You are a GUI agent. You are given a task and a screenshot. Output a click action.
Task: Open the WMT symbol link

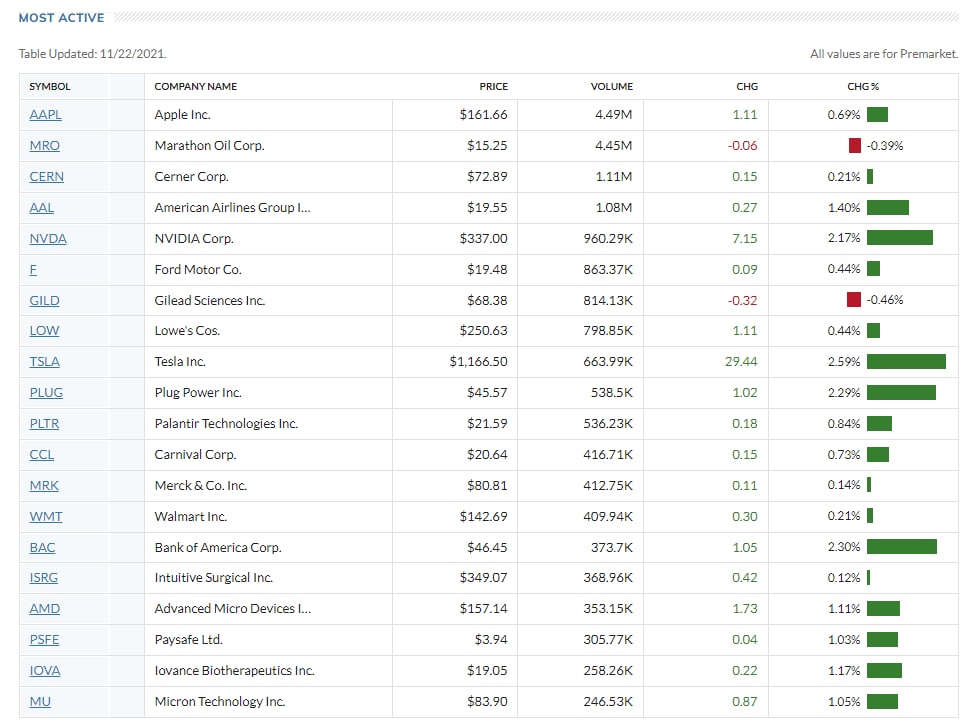tap(46, 517)
